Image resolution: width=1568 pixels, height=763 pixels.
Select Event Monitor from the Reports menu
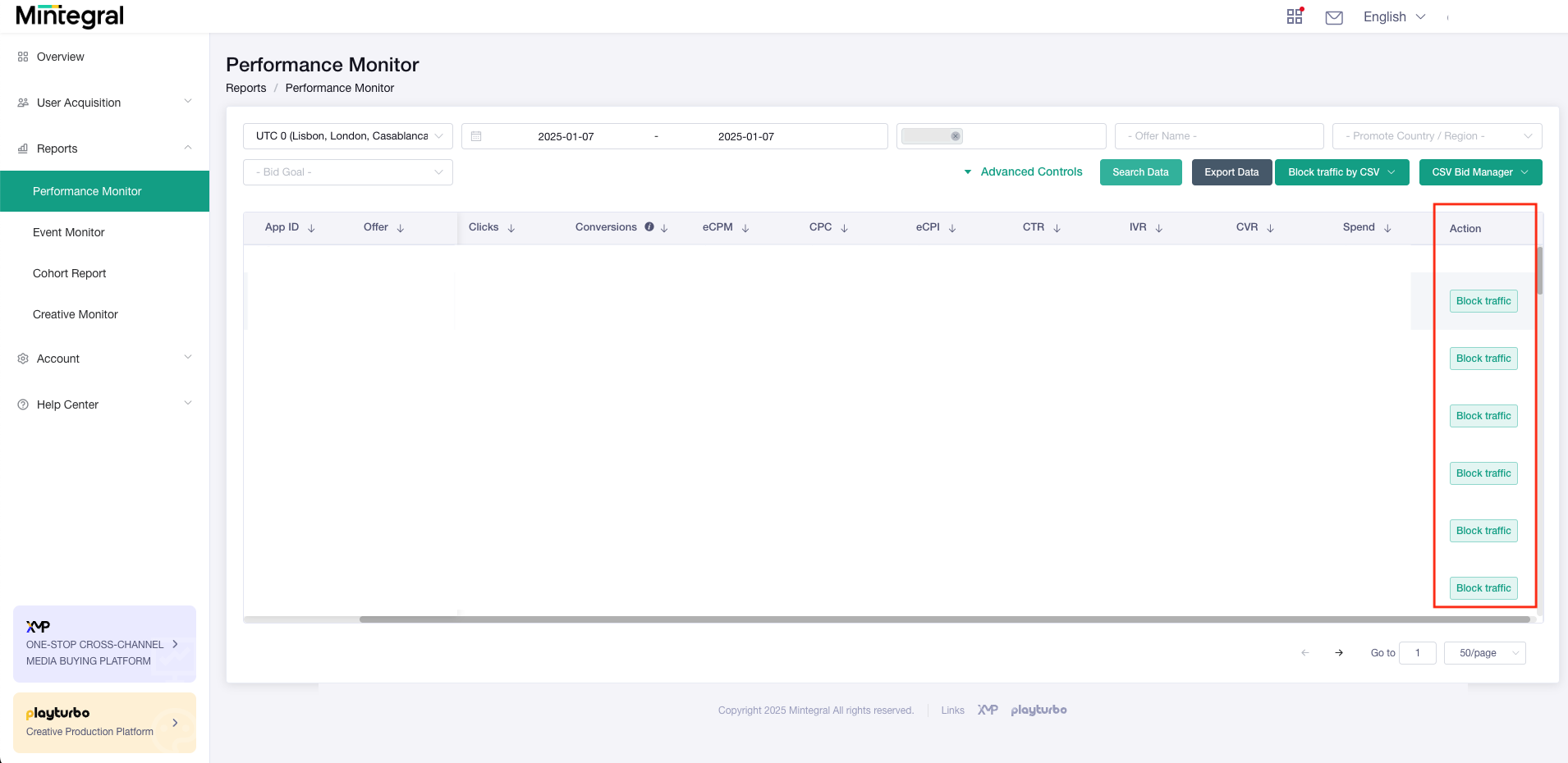69,232
